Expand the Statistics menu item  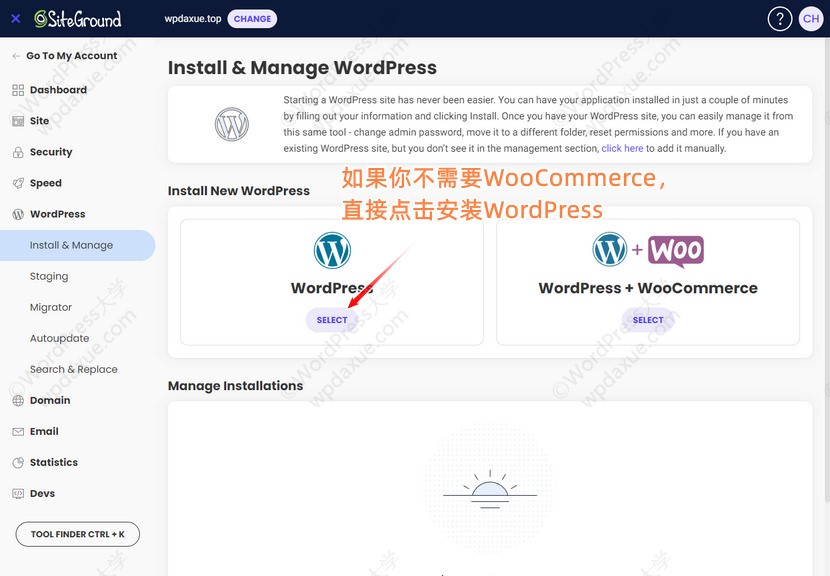tap(53, 462)
